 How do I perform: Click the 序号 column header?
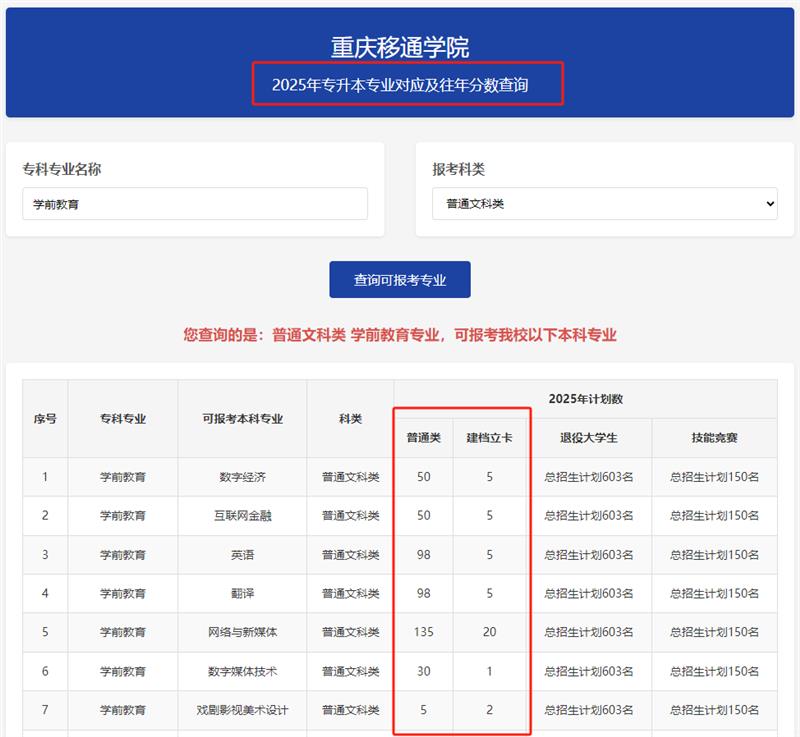pos(45,419)
